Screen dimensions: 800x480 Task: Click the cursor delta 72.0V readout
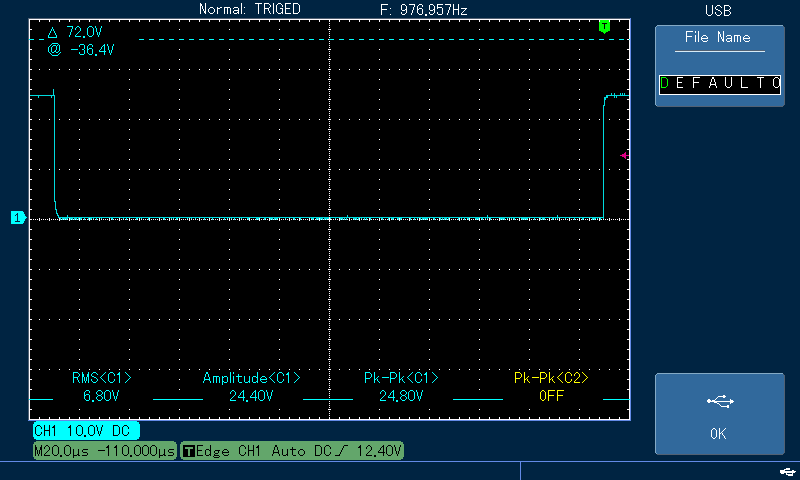point(75,33)
